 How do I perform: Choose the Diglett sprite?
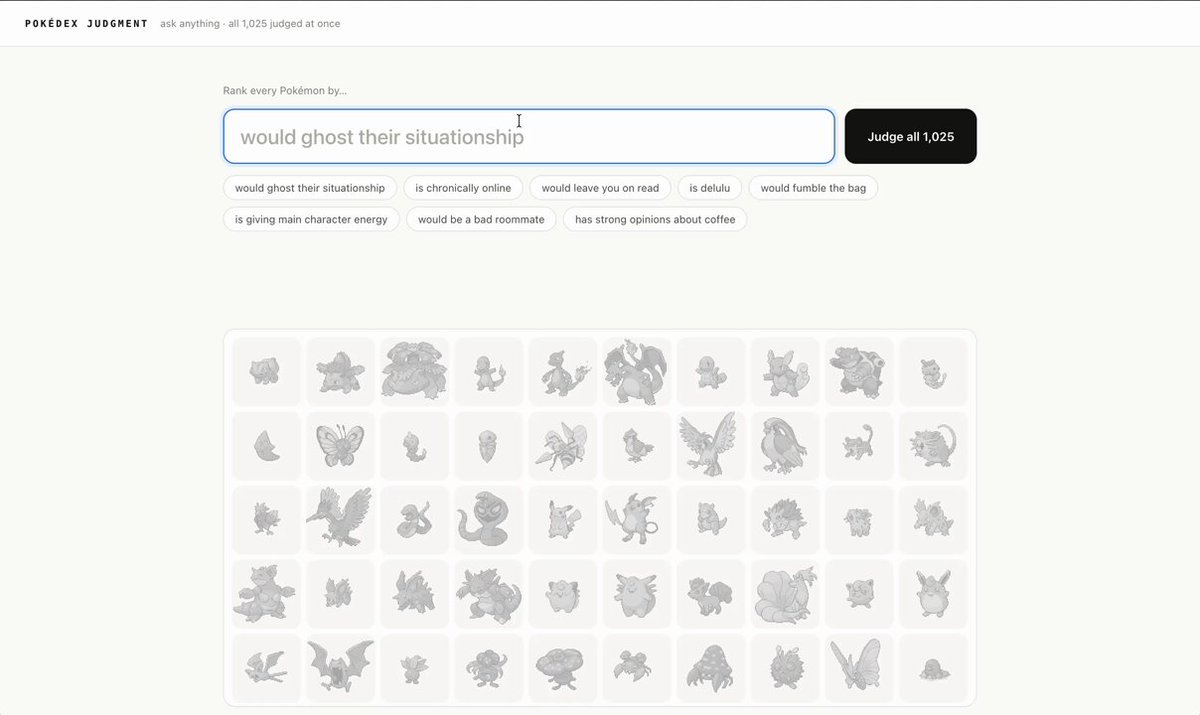[933, 668]
